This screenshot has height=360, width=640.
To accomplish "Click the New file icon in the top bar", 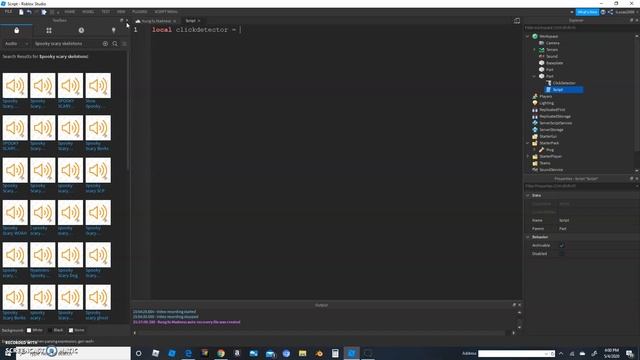I will tap(21, 12).
